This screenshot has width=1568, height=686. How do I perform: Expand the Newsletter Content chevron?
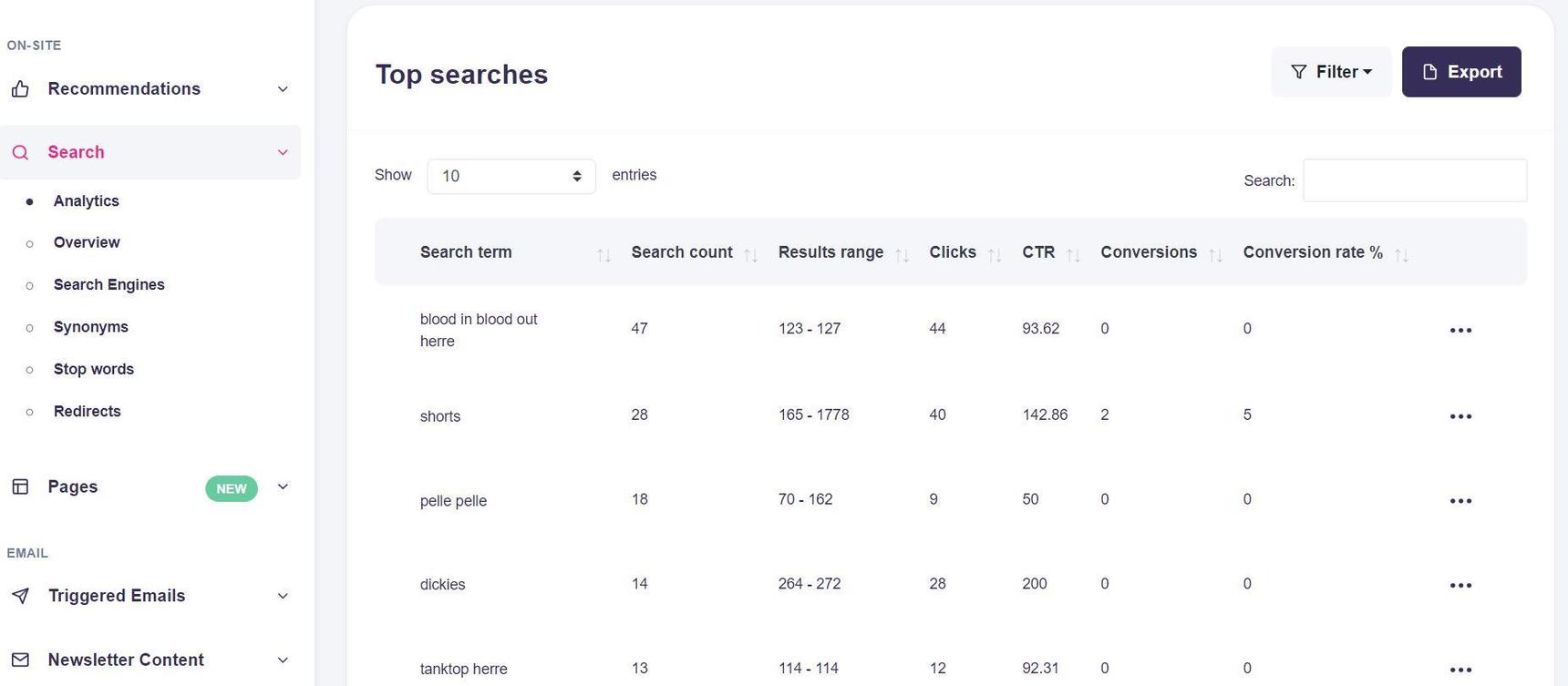coord(283,660)
